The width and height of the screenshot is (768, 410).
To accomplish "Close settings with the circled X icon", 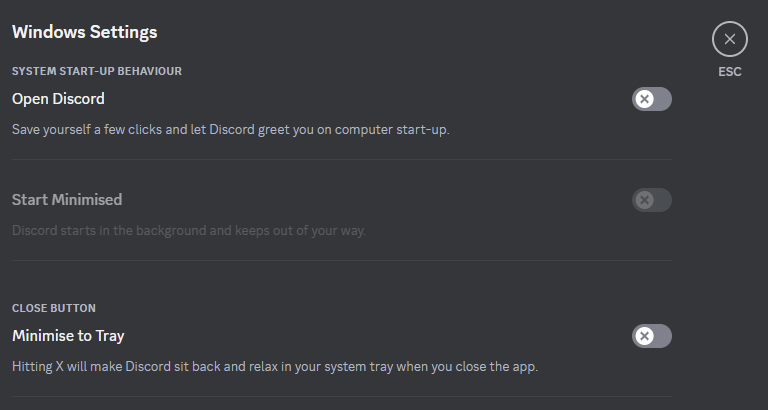I will point(730,40).
